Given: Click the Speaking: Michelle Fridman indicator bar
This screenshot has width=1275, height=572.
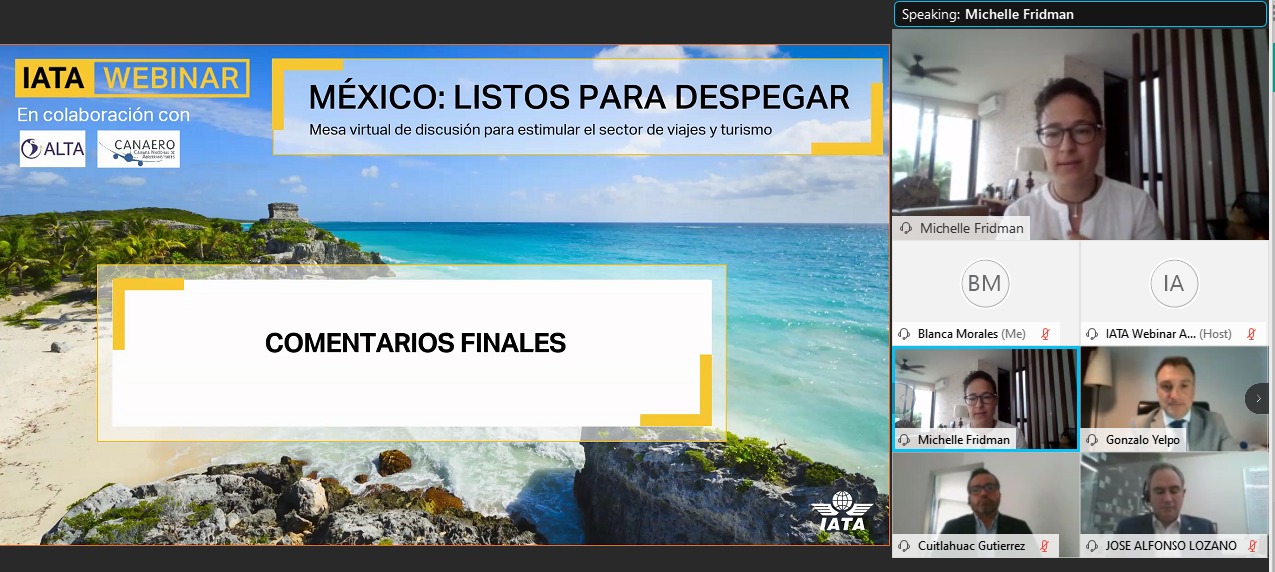Looking at the screenshot, I should [x=1081, y=15].
